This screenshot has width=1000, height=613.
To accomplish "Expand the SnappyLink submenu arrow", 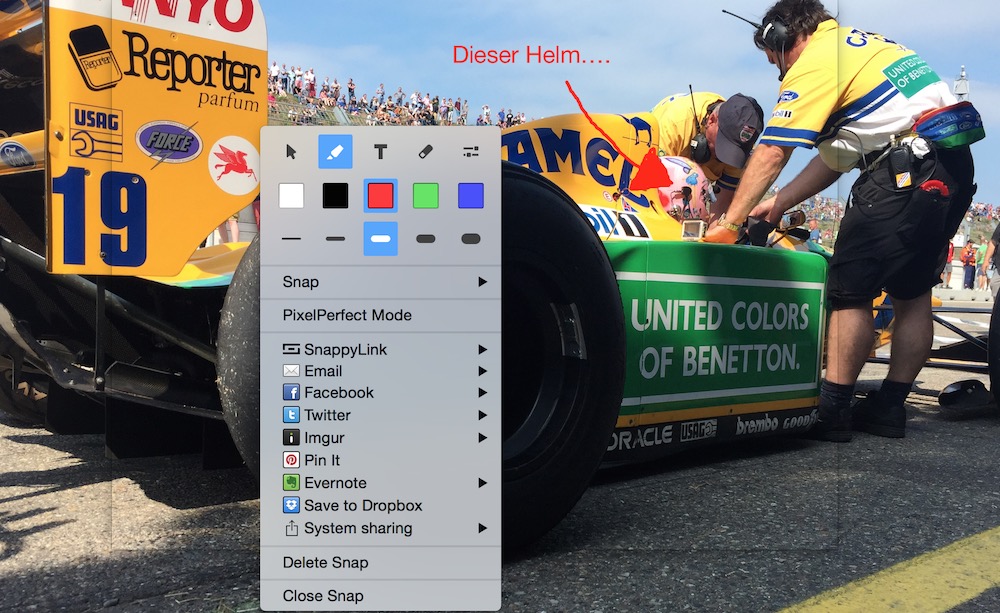I will [482, 349].
